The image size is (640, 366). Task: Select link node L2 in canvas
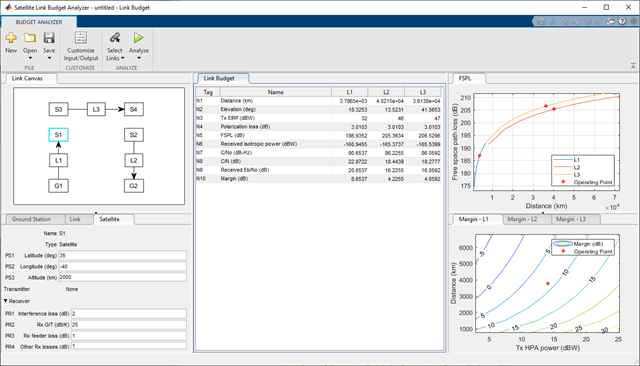pos(133,160)
